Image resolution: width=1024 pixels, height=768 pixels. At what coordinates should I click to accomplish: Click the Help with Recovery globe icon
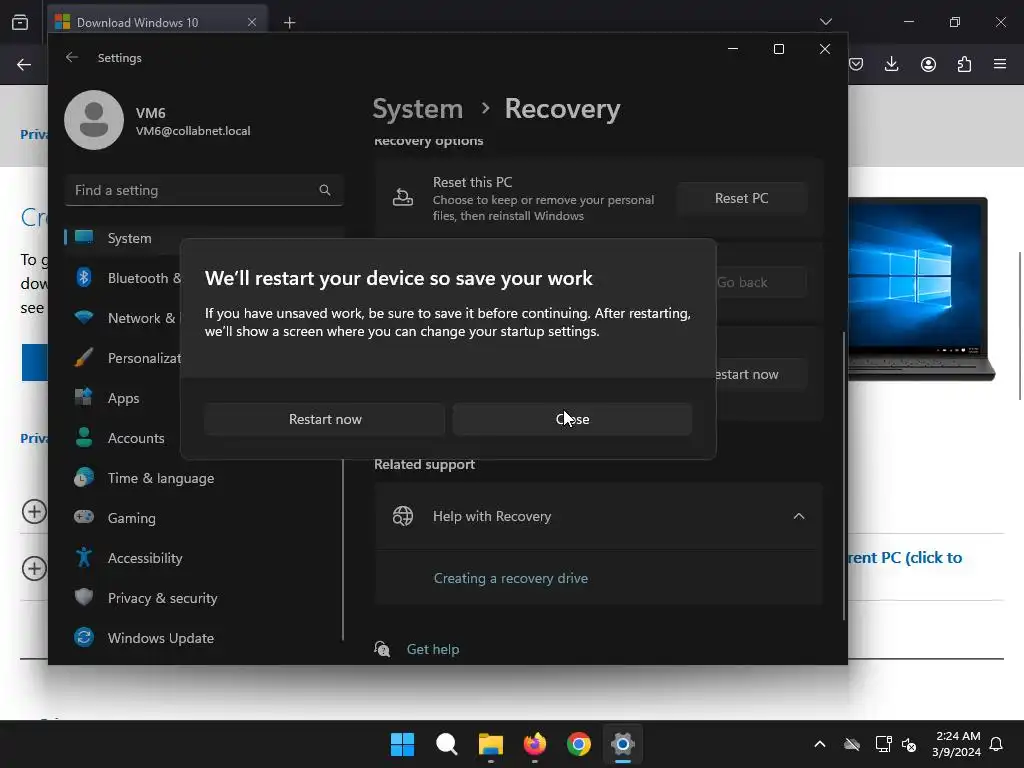click(x=402, y=516)
